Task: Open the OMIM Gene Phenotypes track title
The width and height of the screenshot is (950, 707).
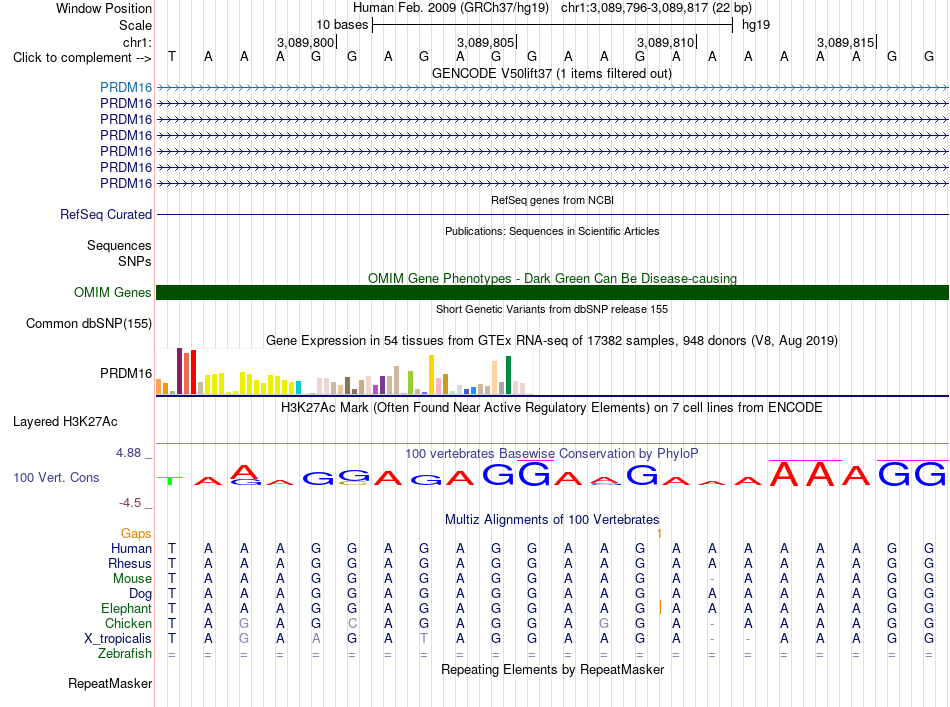Action: pyautogui.click(x=552, y=278)
